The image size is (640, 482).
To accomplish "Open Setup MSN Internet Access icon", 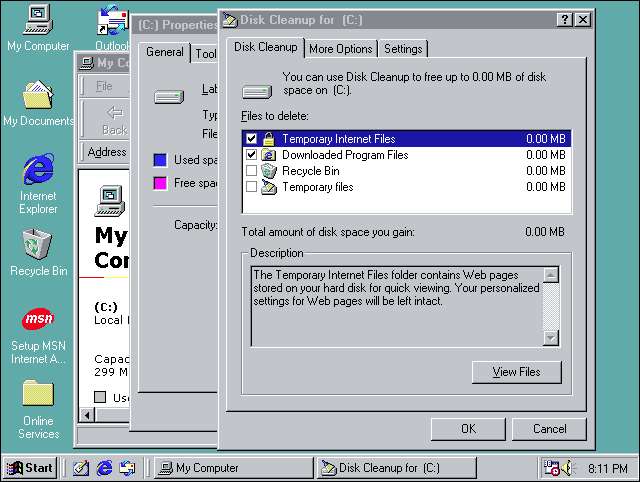I will [38, 335].
